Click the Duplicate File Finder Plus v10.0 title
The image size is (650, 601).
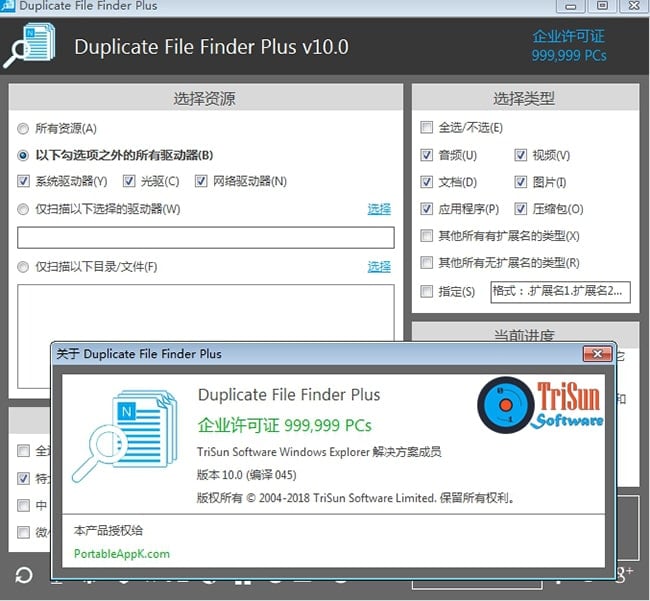pos(211,47)
